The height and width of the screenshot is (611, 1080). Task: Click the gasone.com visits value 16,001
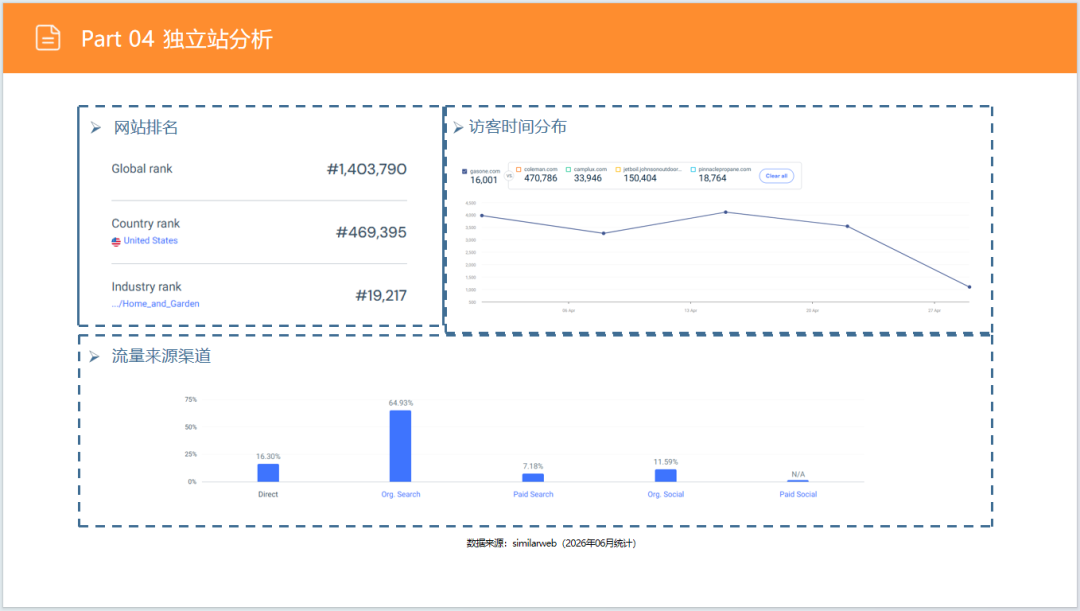point(484,180)
